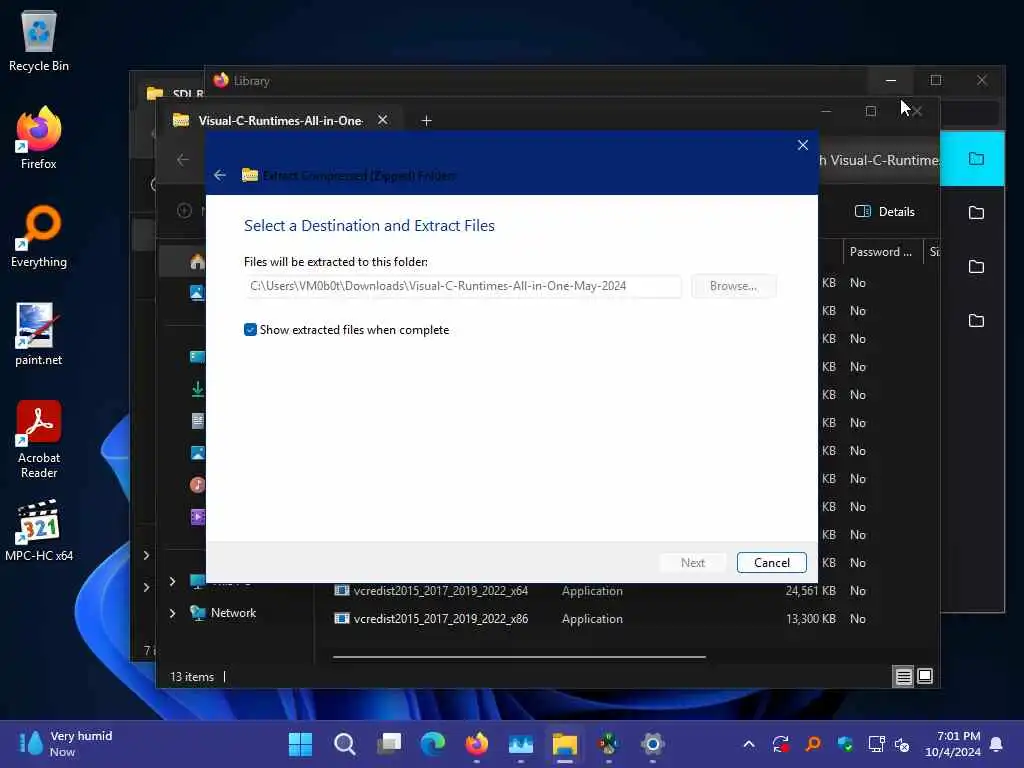Click the Password column header
Image resolution: width=1024 pixels, height=768 pixels.
[x=880, y=251]
